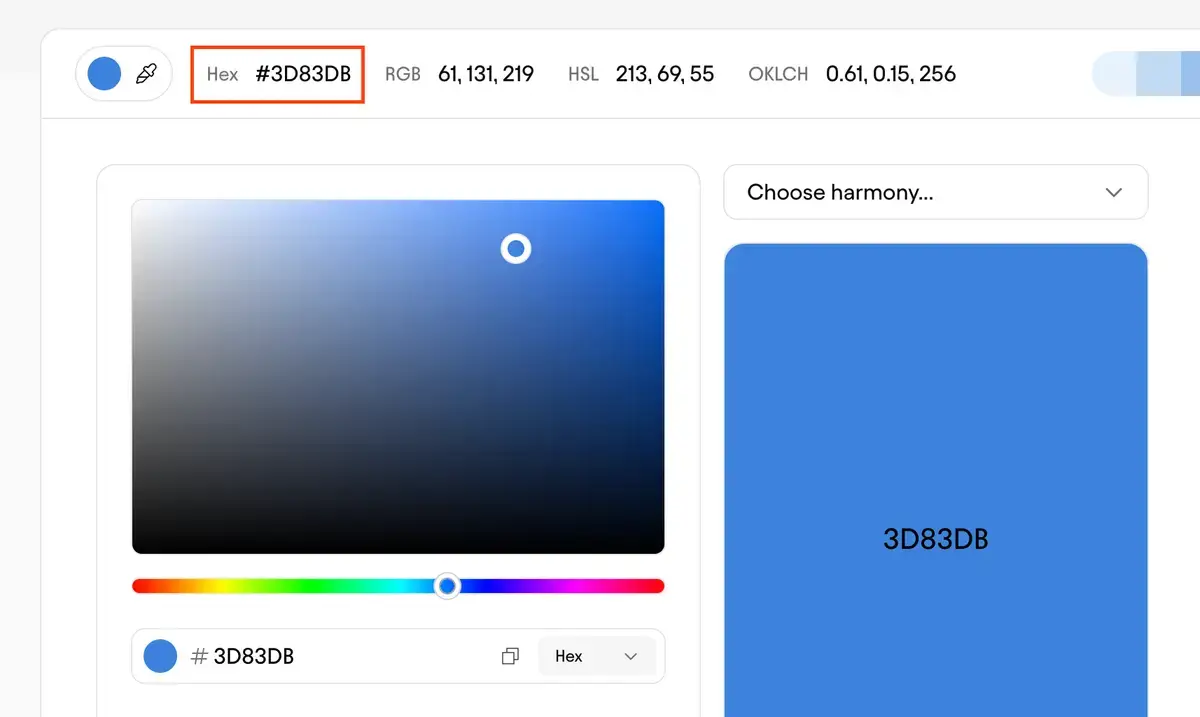Image resolution: width=1200 pixels, height=717 pixels.
Task: Open the Choose harmony dropdown
Action: [935, 192]
